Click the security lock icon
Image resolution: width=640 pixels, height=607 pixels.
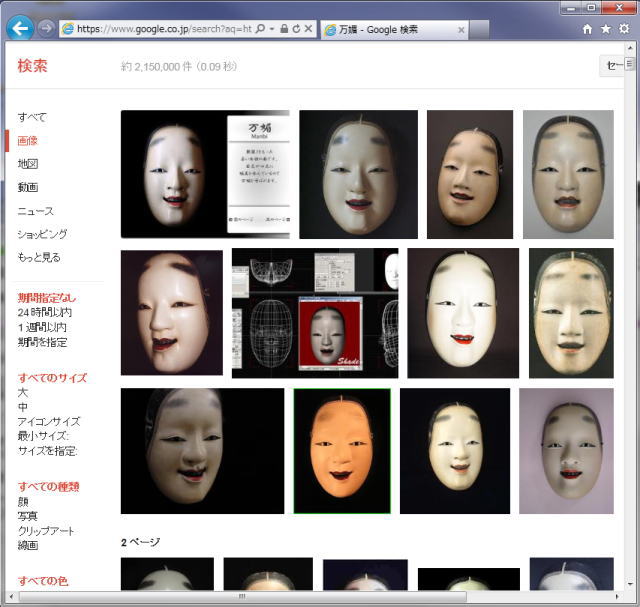284,29
